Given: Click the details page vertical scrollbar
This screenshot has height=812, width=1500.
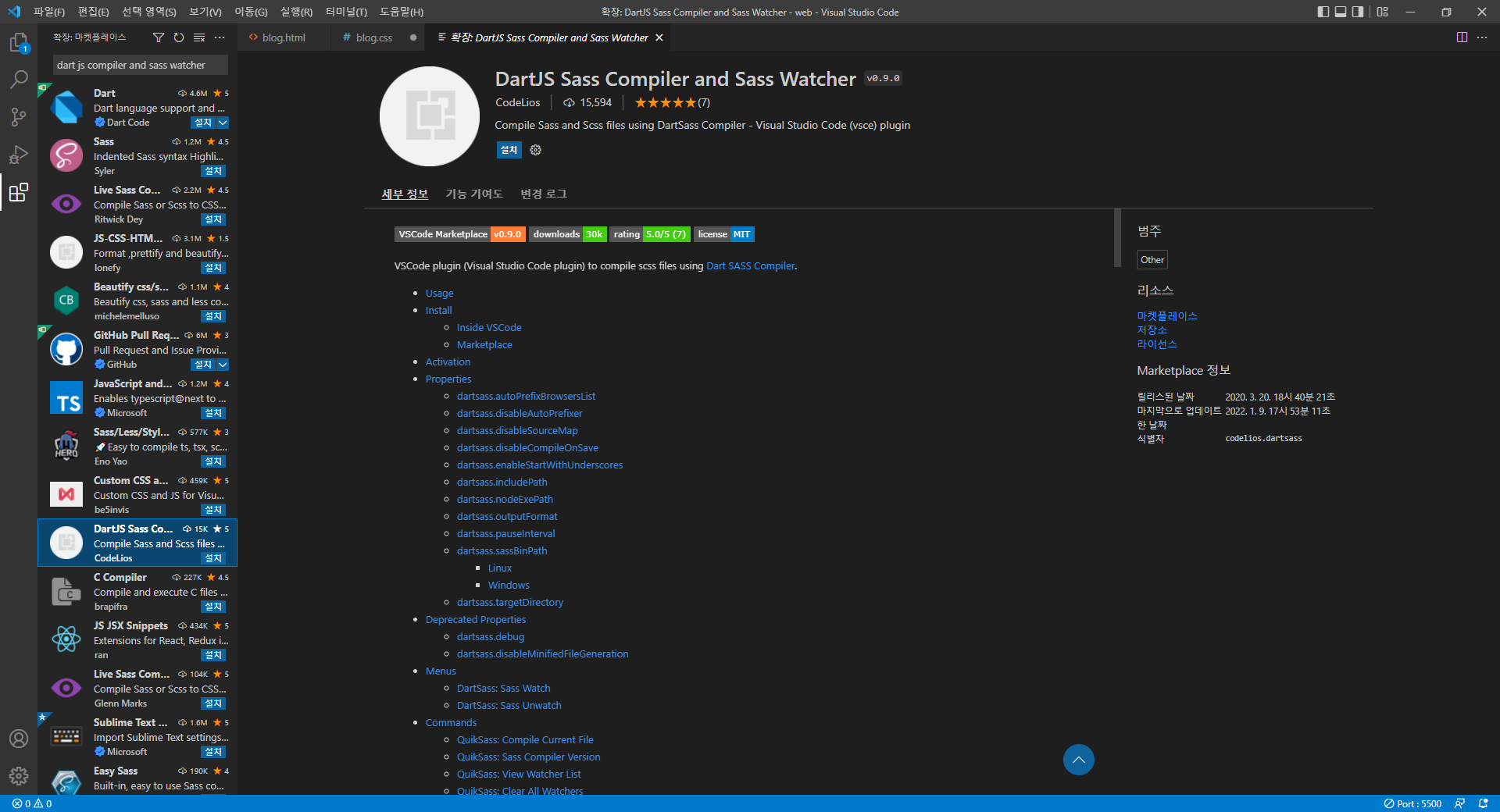Looking at the screenshot, I should pyautogui.click(x=1117, y=238).
